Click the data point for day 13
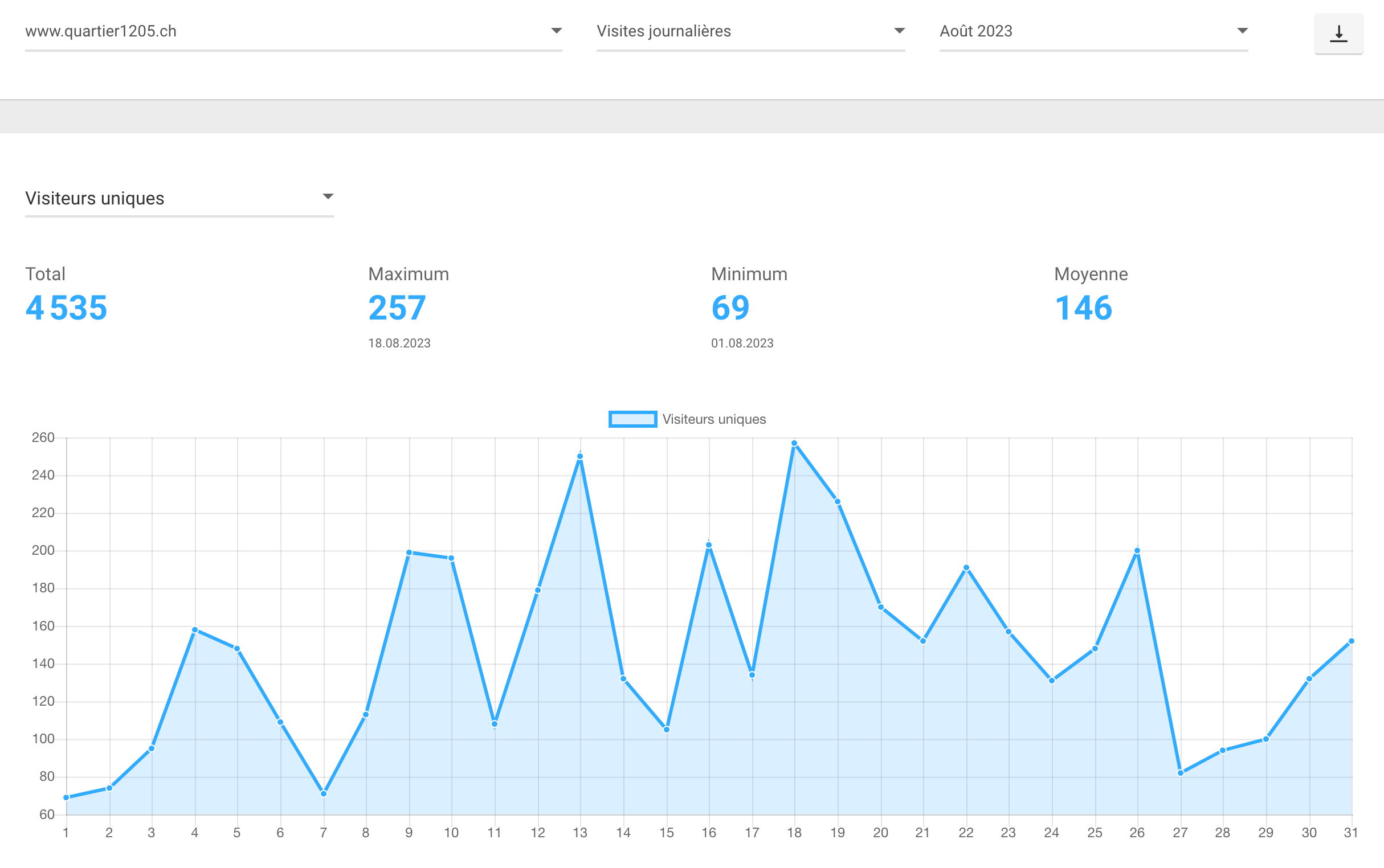Image resolution: width=1384 pixels, height=868 pixels. click(x=580, y=456)
